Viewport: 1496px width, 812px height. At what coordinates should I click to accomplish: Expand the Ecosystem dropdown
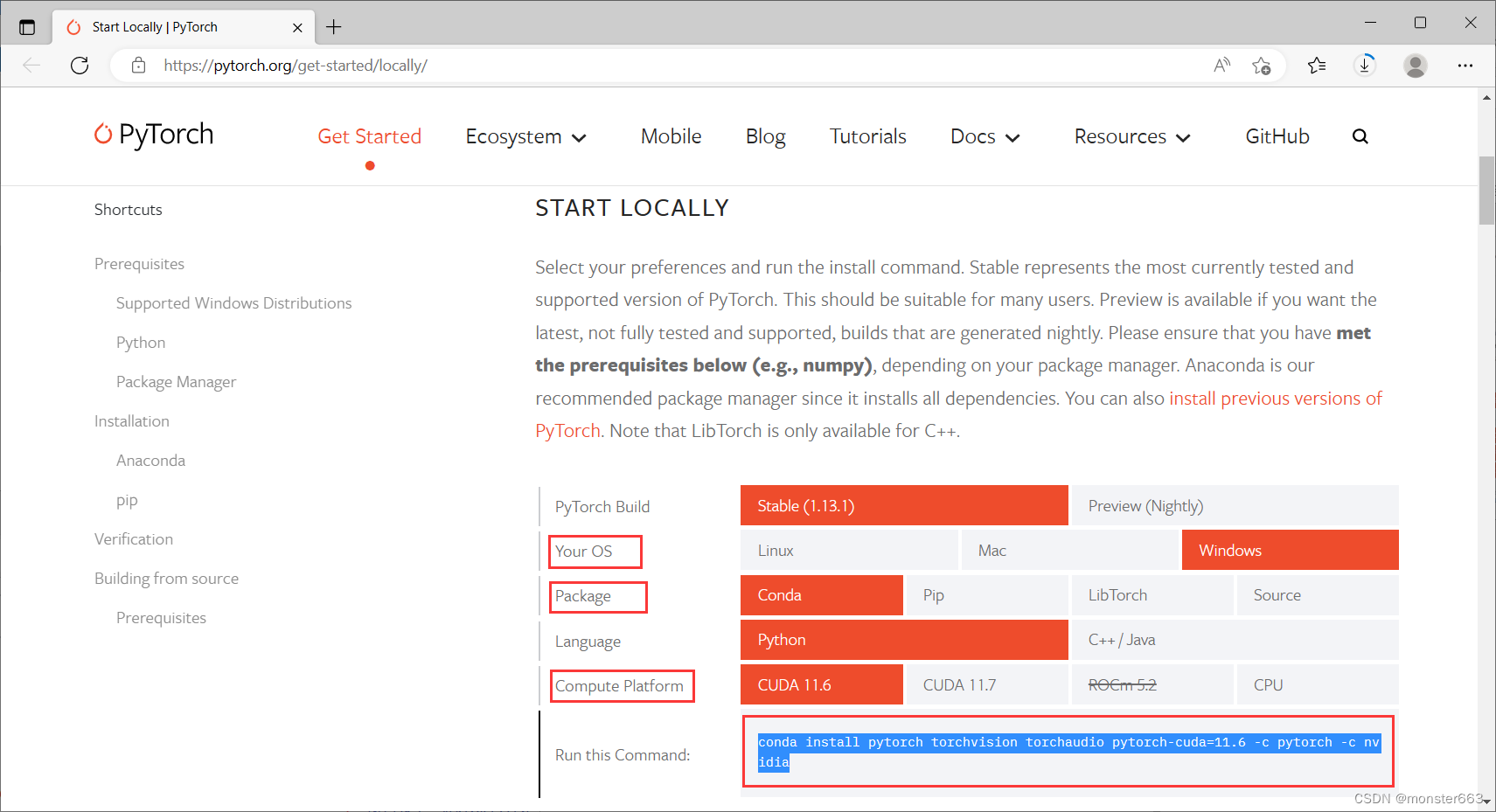pyautogui.click(x=525, y=137)
